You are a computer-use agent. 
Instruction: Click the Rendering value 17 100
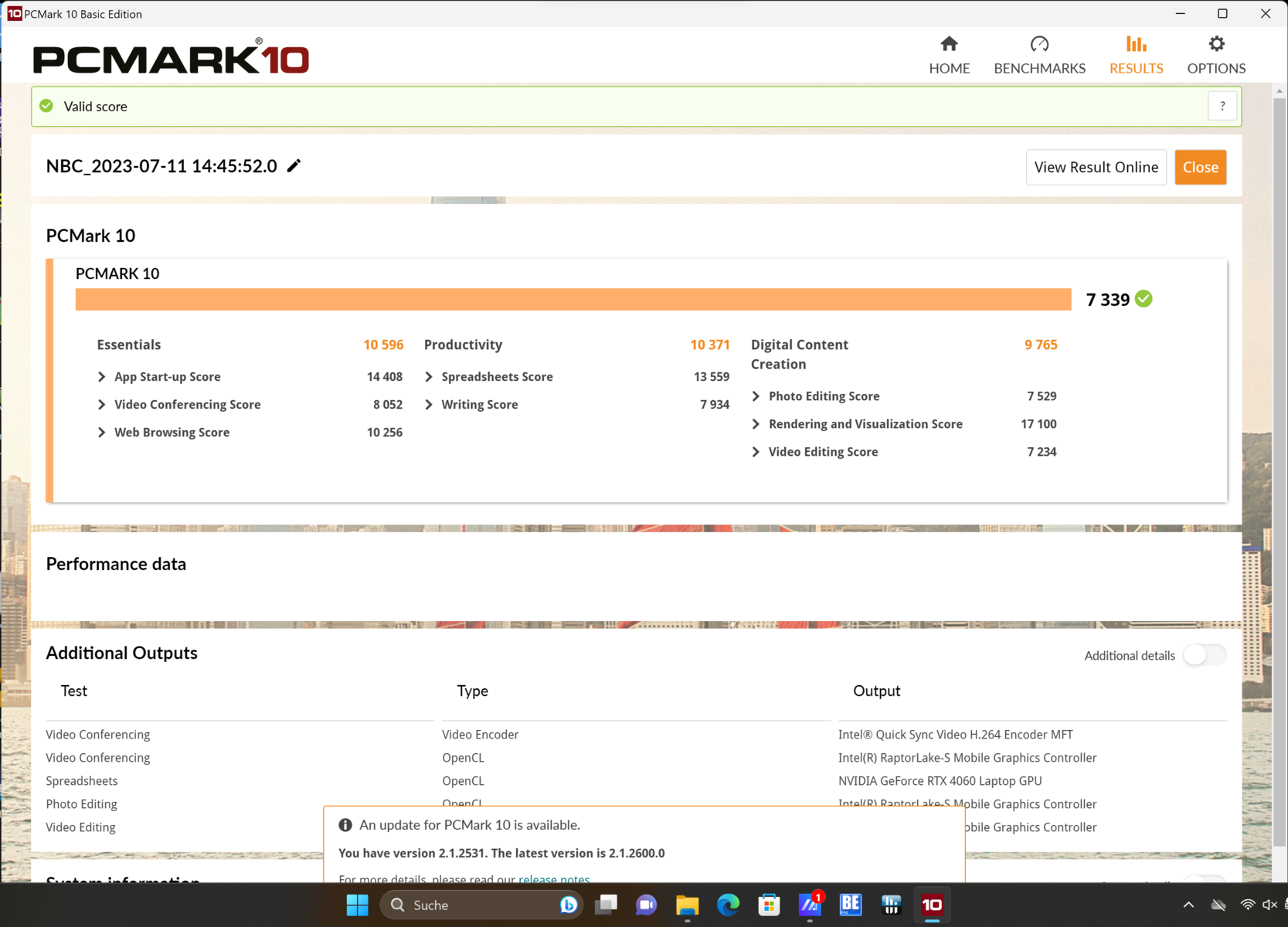[x=1038, y=424]
